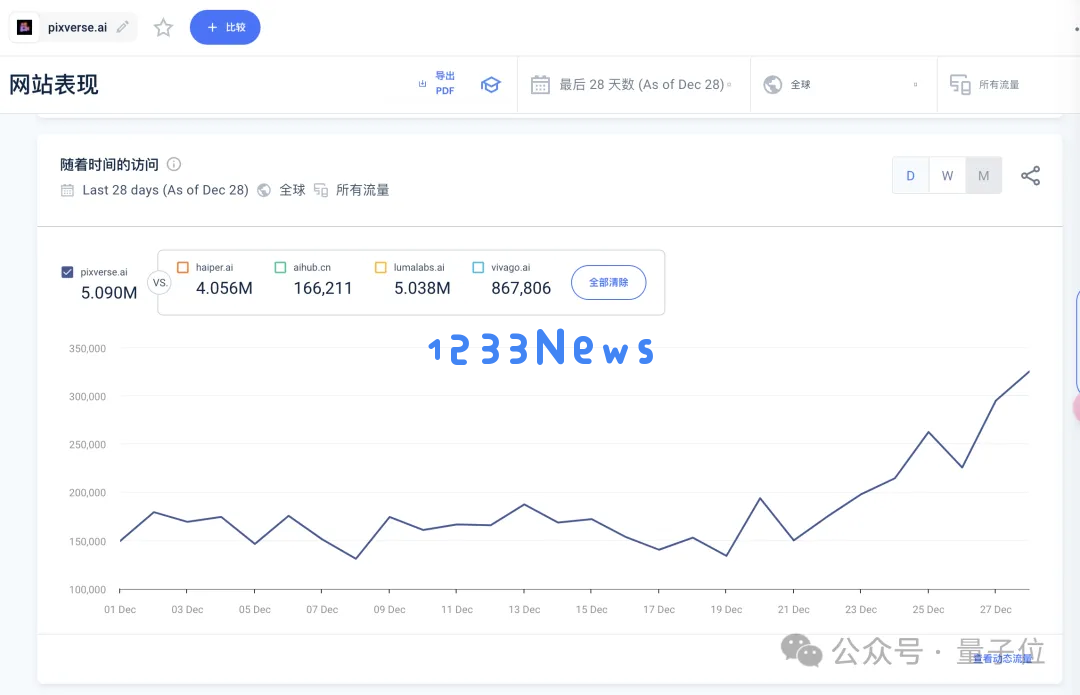
Task: Click the 350,000 y-axis label
Action: click(87, 349)
